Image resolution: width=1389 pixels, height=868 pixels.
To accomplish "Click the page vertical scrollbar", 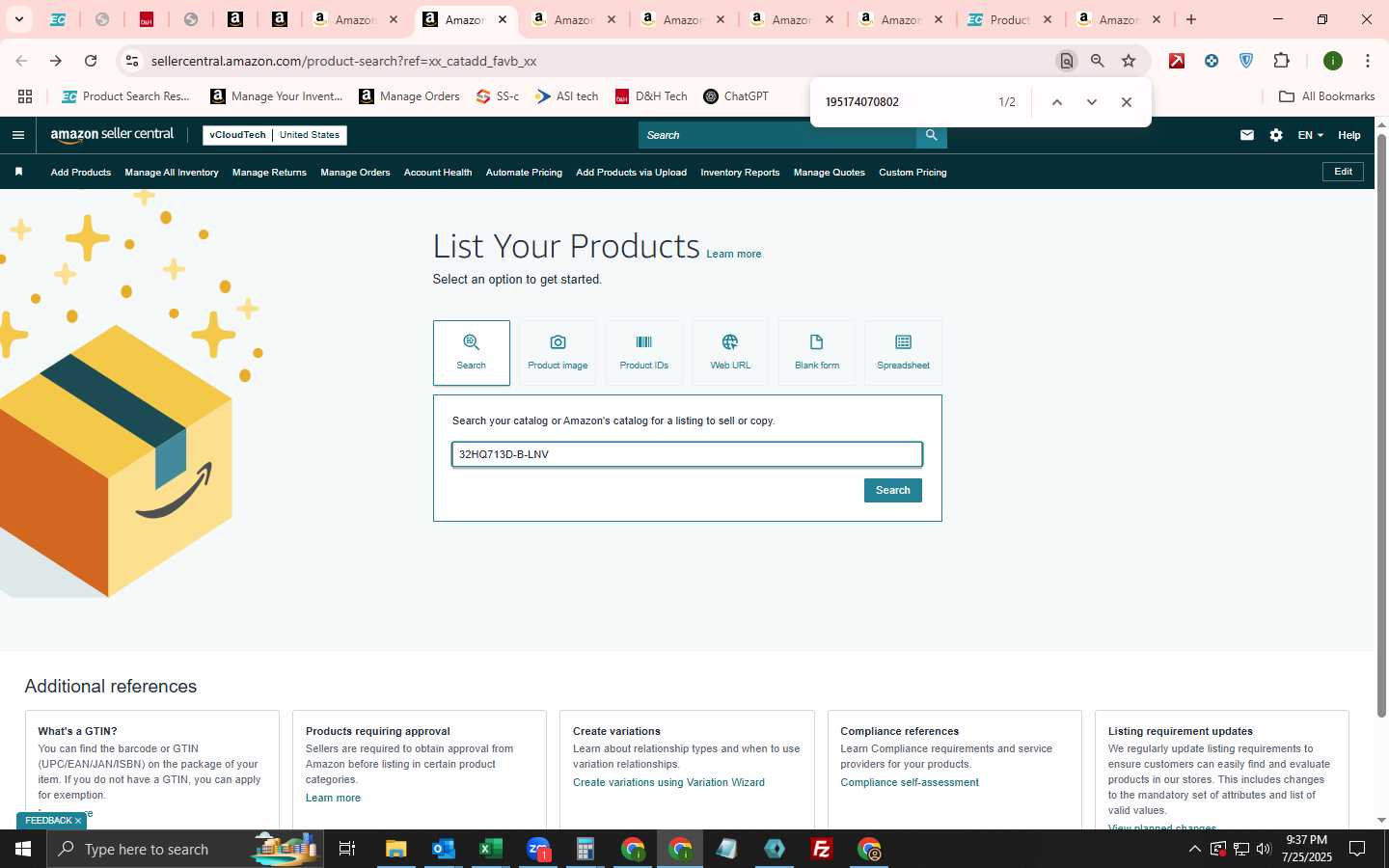I will coord(1381,424).
